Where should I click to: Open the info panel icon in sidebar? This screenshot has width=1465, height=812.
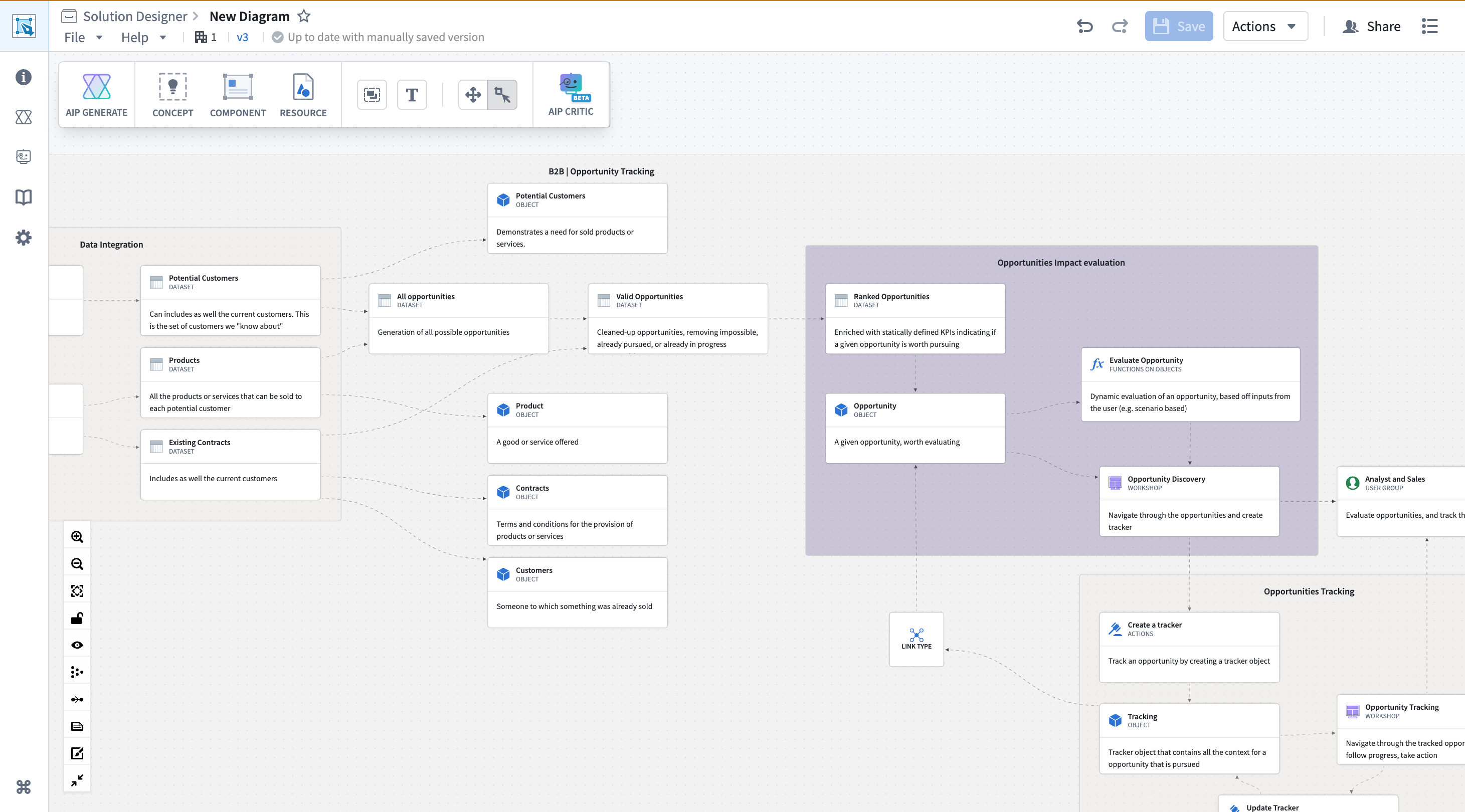pyautogui.click(x=24, y=77)
